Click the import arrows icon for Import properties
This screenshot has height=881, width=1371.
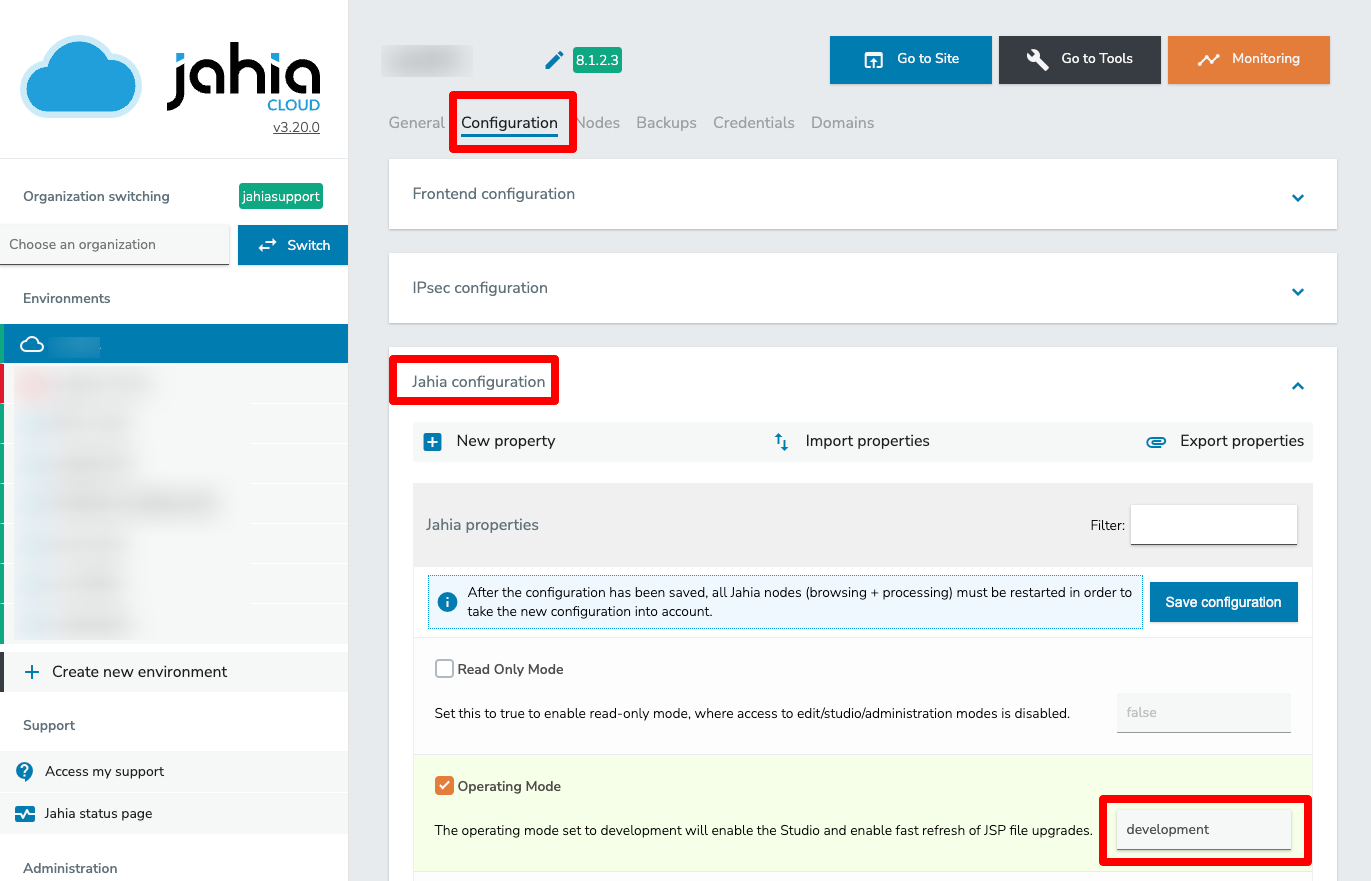pyautogui.click(x=782, y=441)
